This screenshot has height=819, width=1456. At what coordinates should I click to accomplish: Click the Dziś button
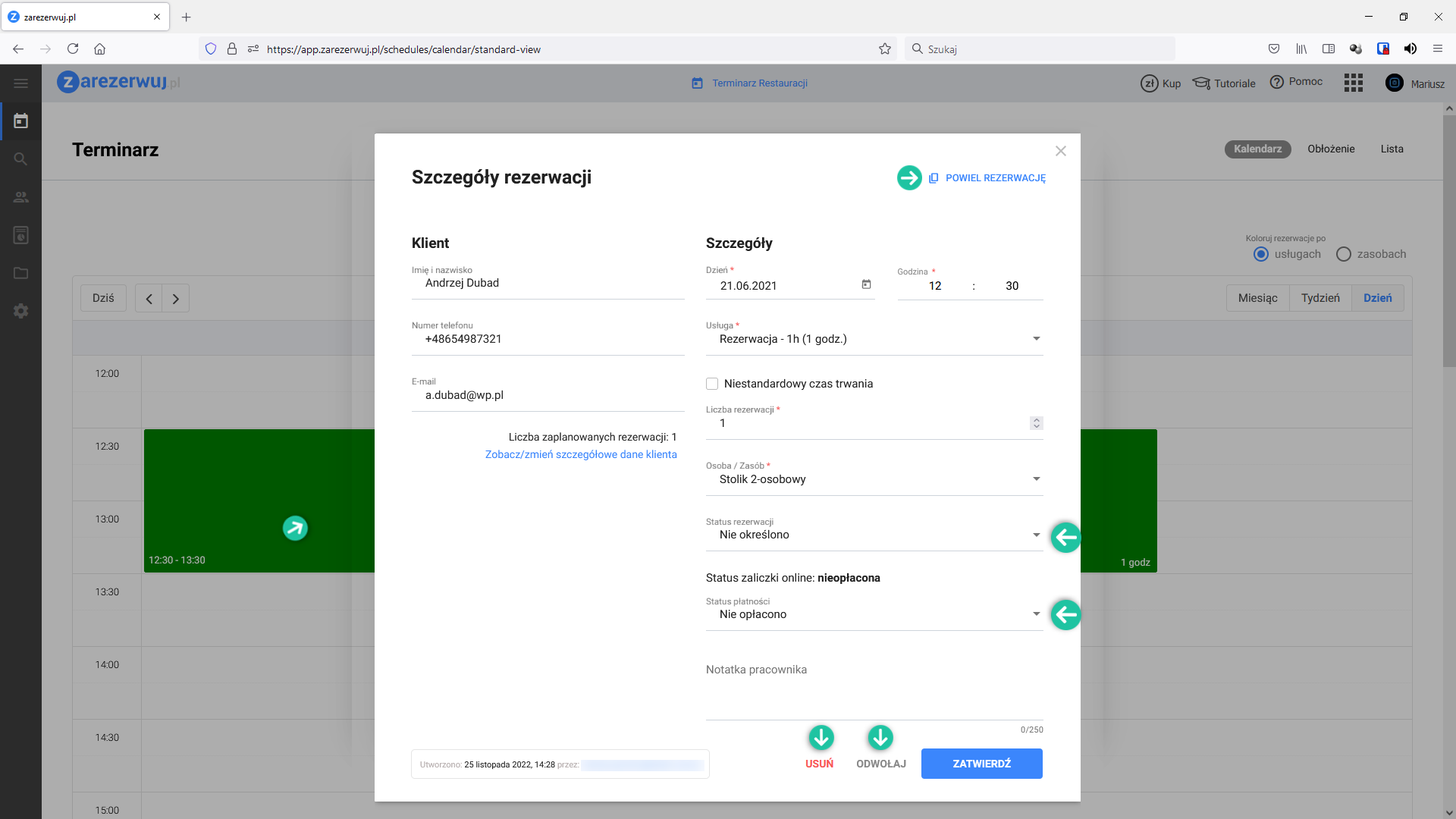[x=103, y=299]
